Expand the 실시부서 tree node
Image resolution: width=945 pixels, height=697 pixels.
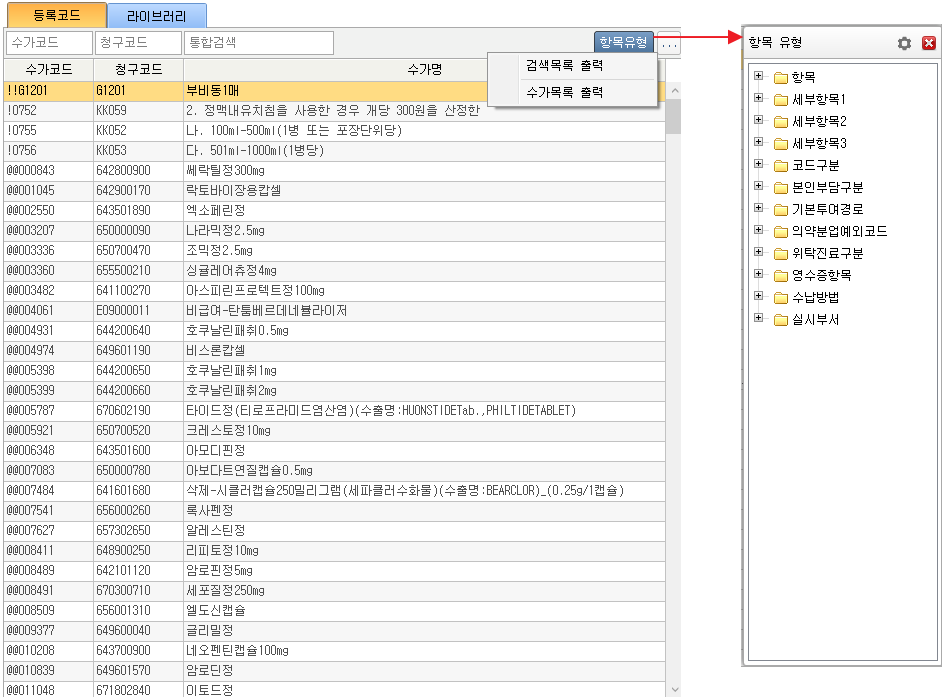click(x=759, y=319)
